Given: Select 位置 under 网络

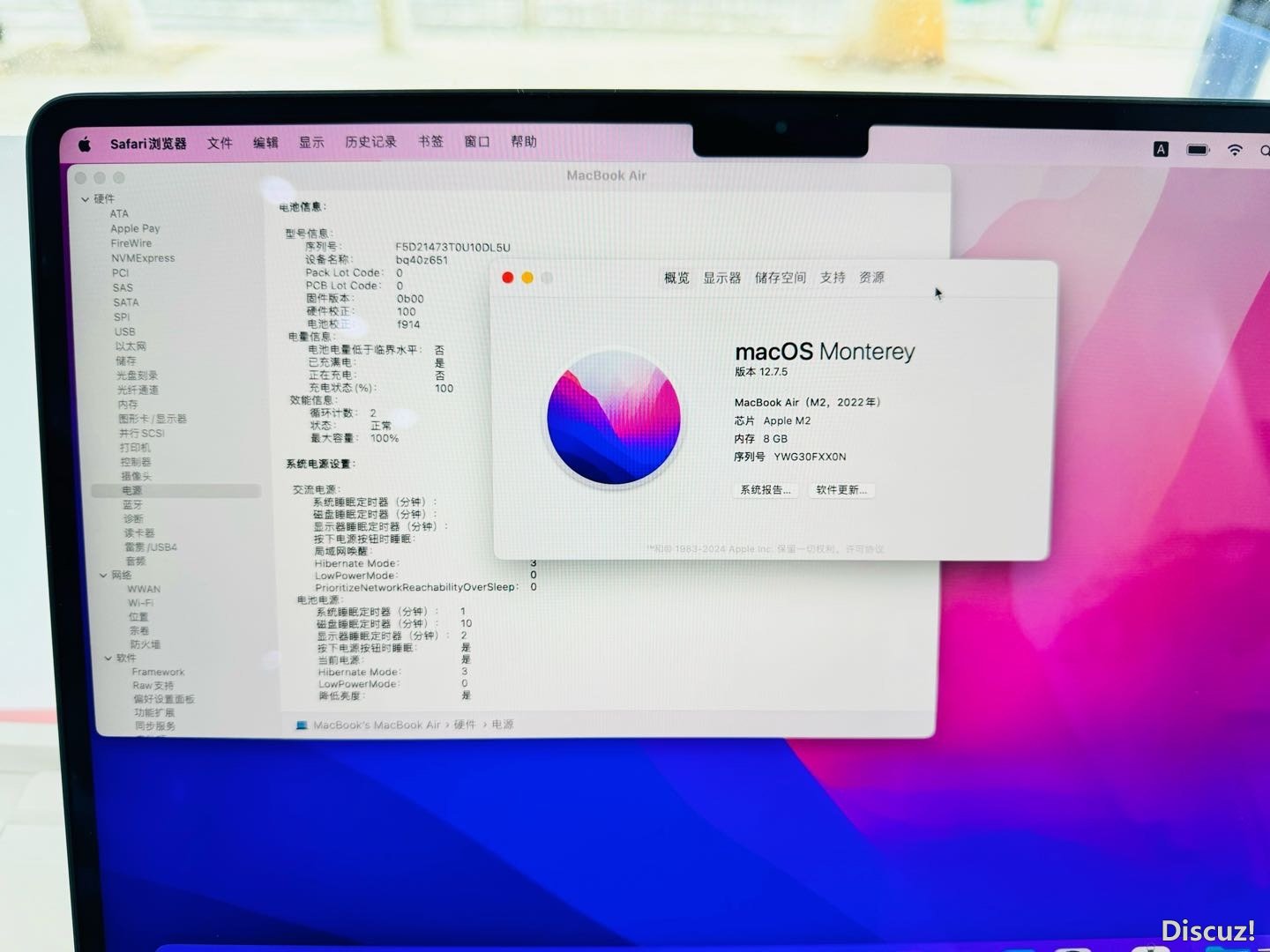Looking at the screenshot, I should coord(138,617).
